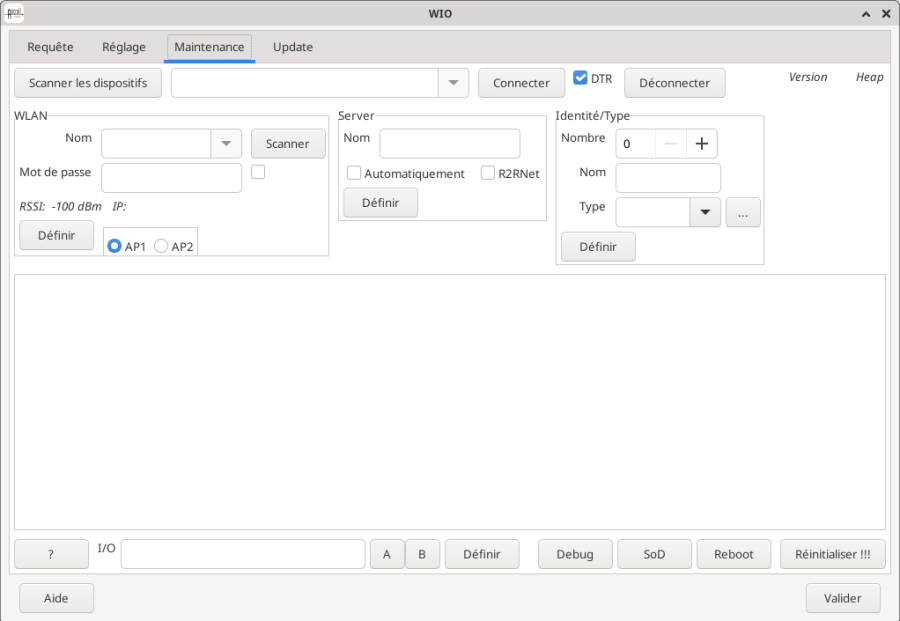Open the Update tab

point(292,47)
